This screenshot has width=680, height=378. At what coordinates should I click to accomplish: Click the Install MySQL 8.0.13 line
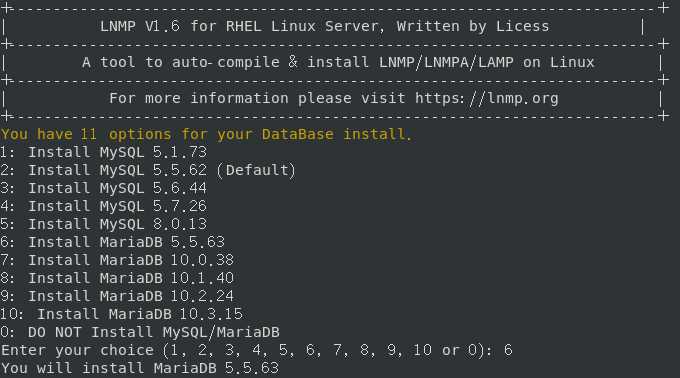tap(104, 224)
